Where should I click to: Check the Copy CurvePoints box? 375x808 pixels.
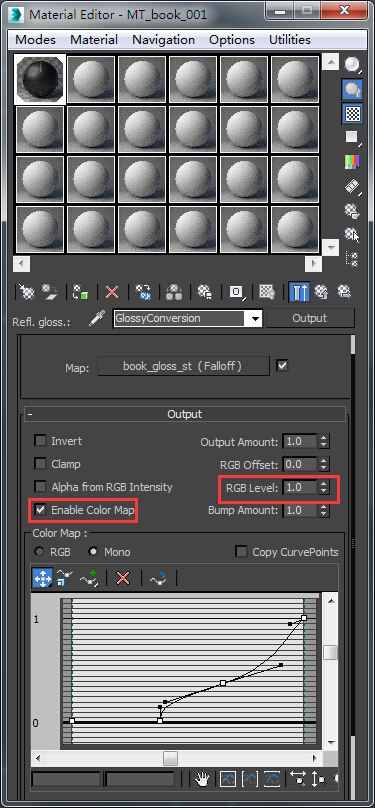pos(241,552)
